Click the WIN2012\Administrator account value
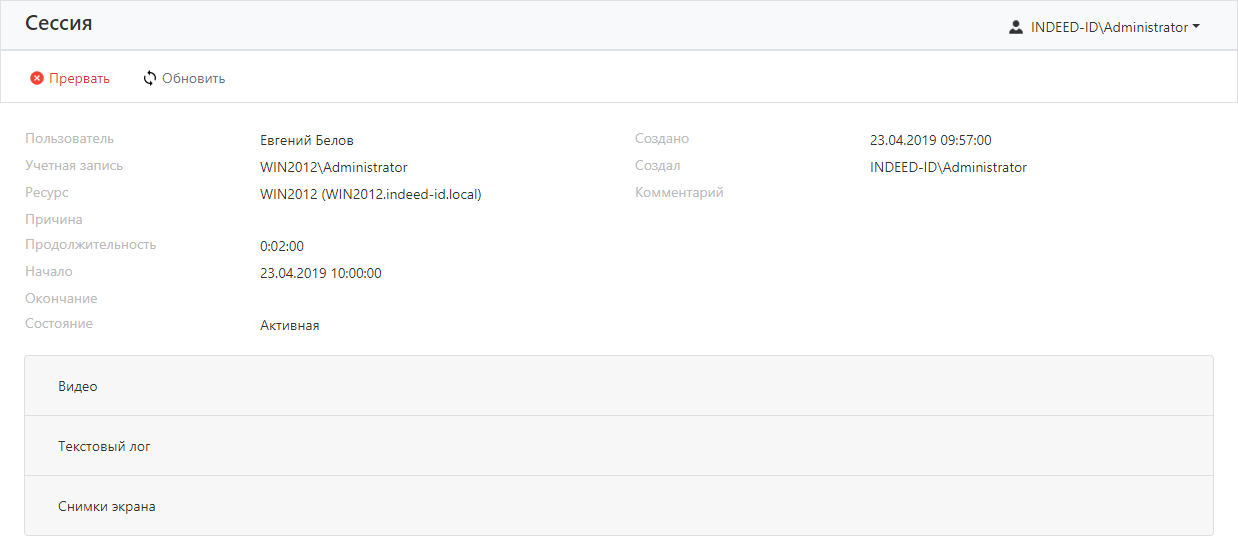 pos(333,167)
